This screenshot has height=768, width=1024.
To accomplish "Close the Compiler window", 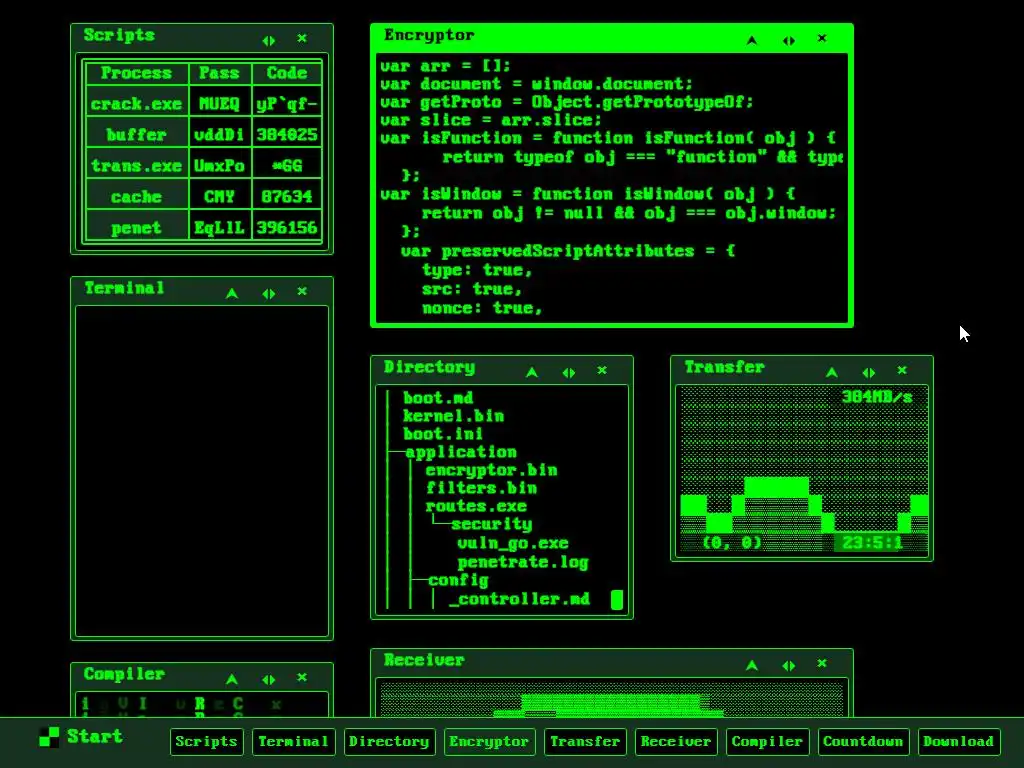I will tap(302, 677).
